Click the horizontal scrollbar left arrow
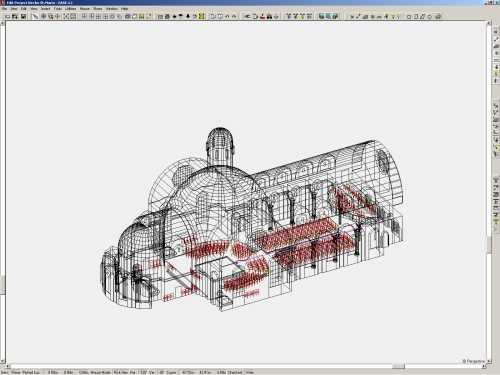This screenshot has height=375, width=500. (9, 366)
